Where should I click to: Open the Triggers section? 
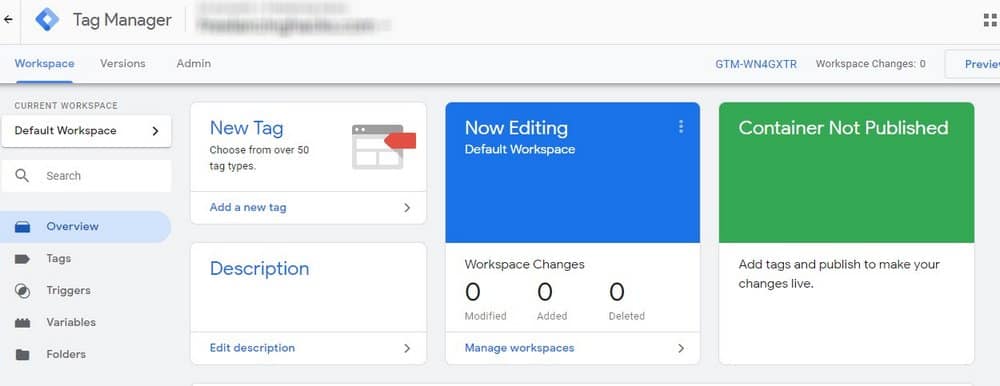click(x=85, y=290)
